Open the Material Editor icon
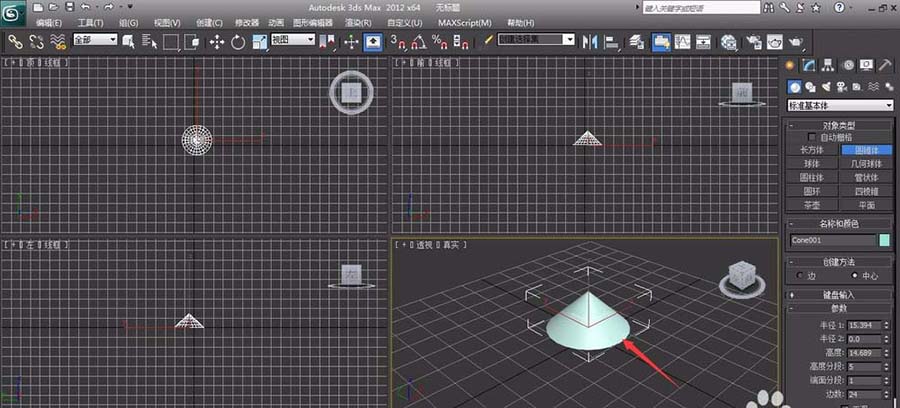Viewport: 900px width, 408px height. tap(729, 42)
